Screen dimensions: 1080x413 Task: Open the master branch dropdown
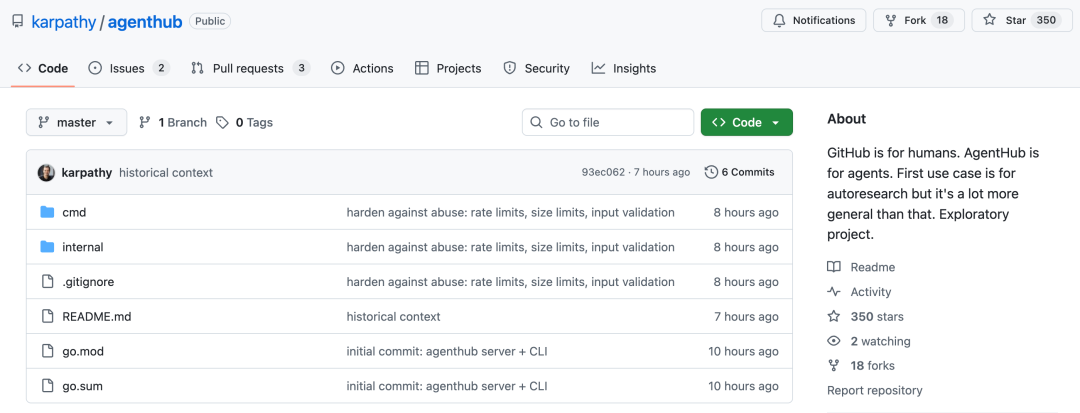pos(76,122)
